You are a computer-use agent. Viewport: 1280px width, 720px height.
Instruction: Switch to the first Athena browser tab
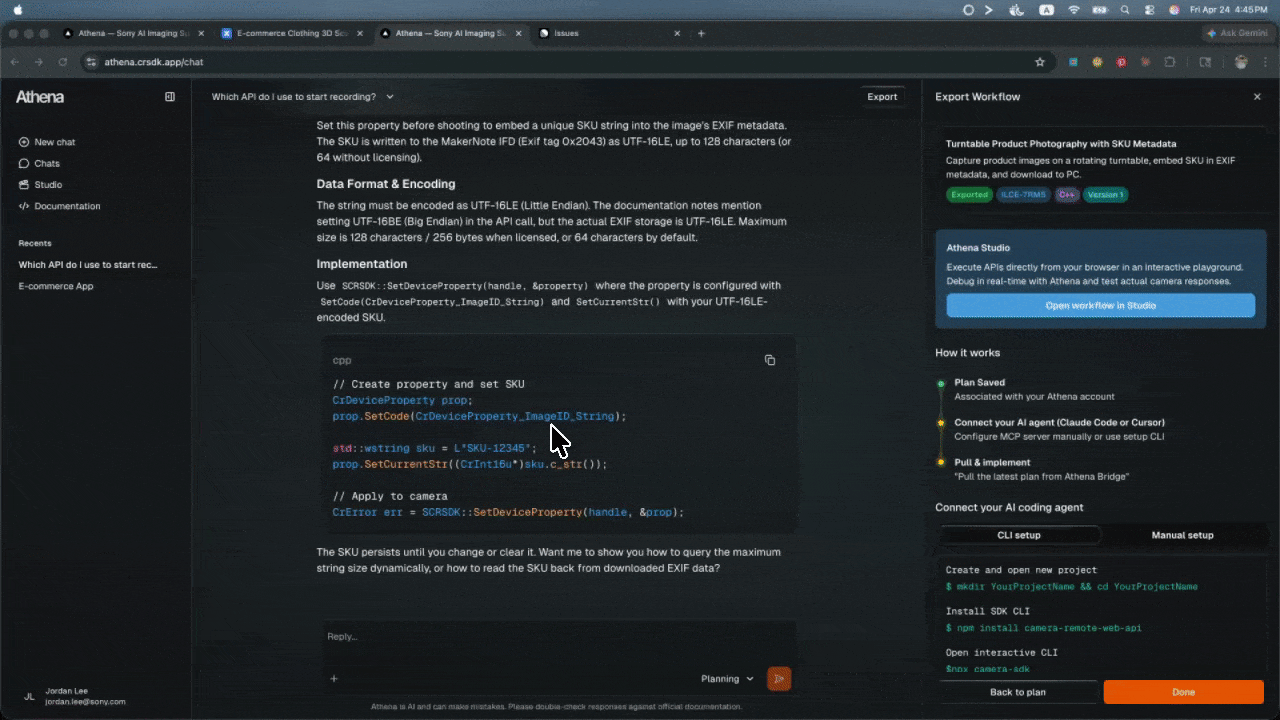[131, 33]
